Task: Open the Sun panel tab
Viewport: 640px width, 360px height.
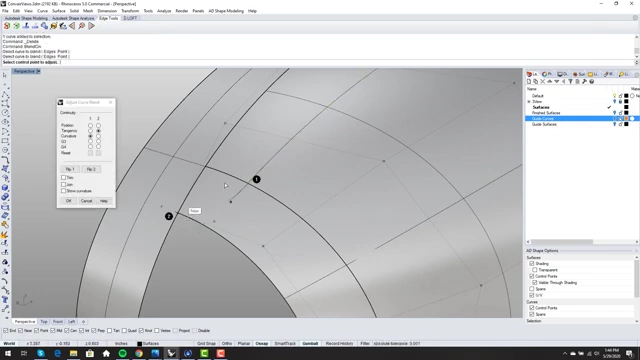Action: (579, 74)
